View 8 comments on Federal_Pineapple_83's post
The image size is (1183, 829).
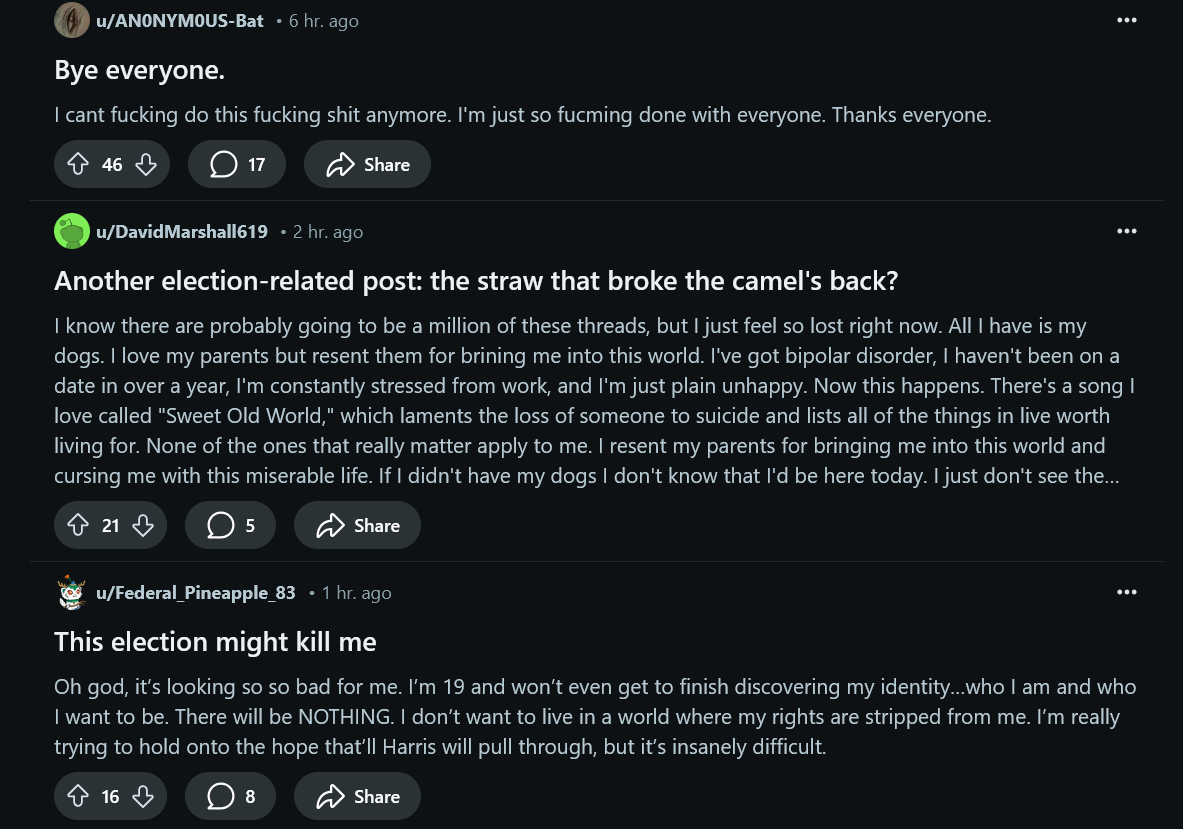coord(230,797)
